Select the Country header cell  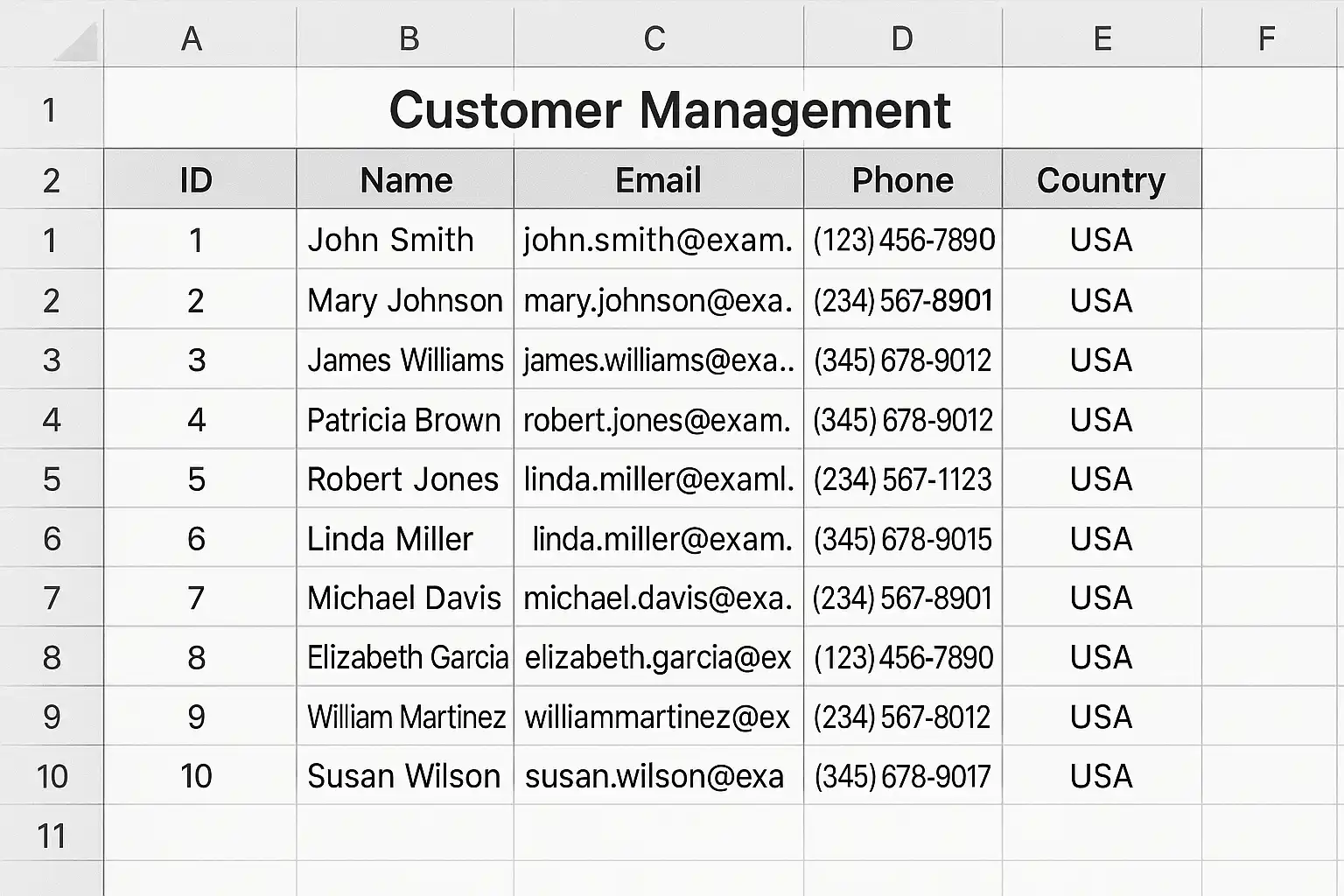click(x=1101, y=180)
